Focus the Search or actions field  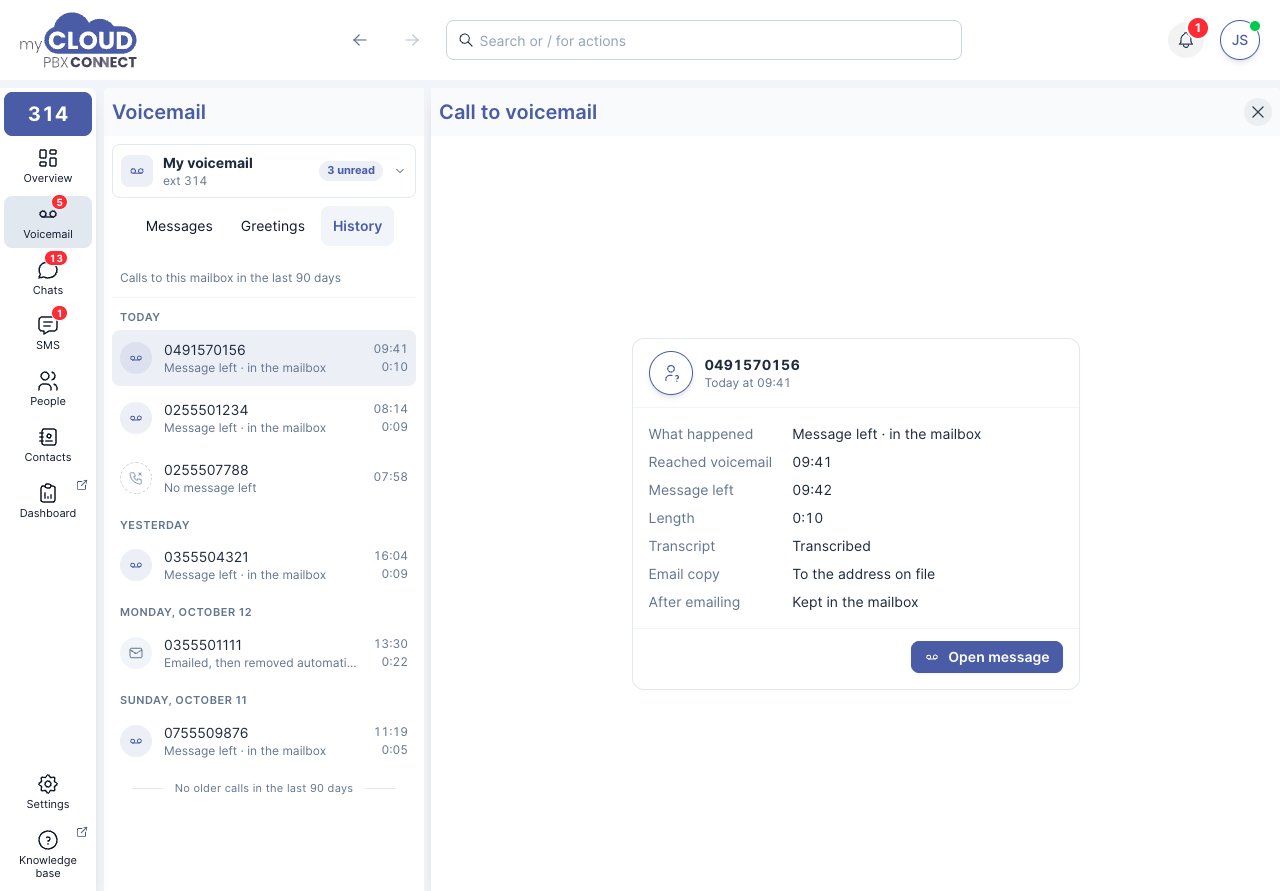tap(704, 40)
